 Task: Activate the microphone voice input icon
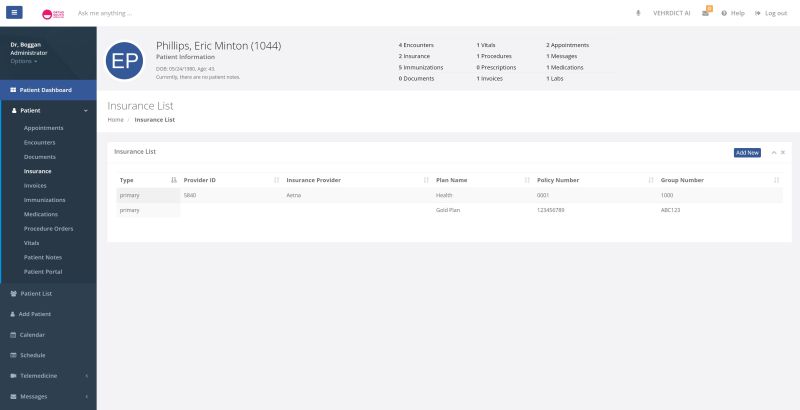pos(638,13)
